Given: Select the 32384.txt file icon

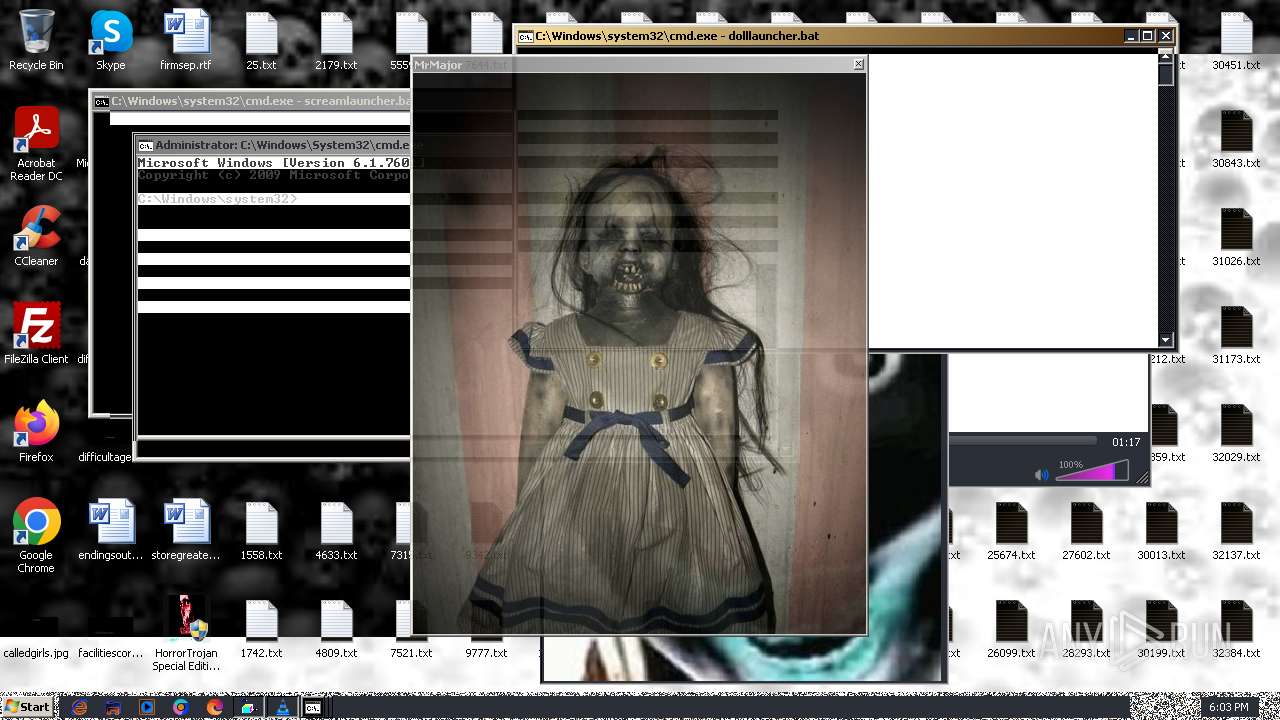Looking at the screenshot, I should (1236, 628).
